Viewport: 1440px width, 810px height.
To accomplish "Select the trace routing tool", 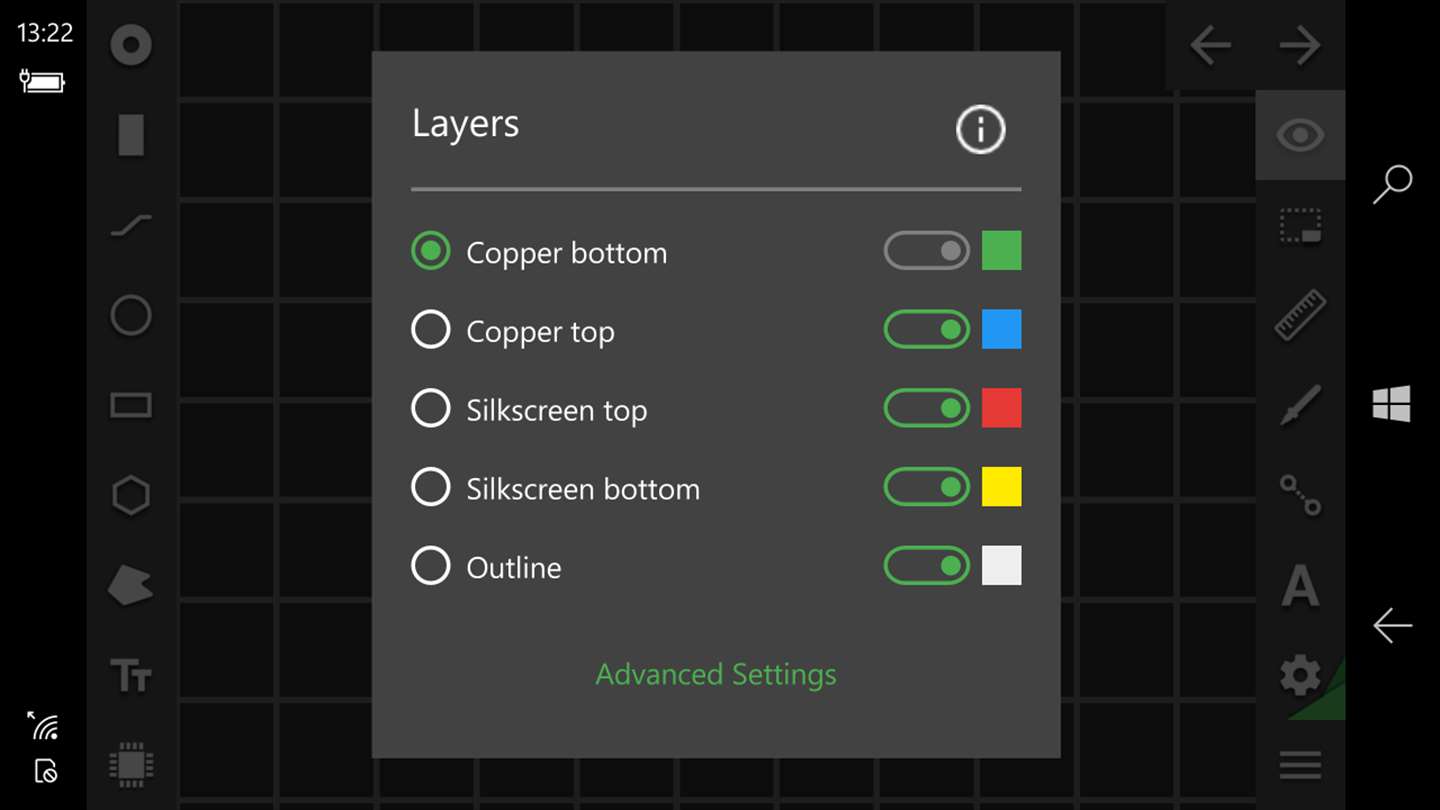I will click(131, 225).
